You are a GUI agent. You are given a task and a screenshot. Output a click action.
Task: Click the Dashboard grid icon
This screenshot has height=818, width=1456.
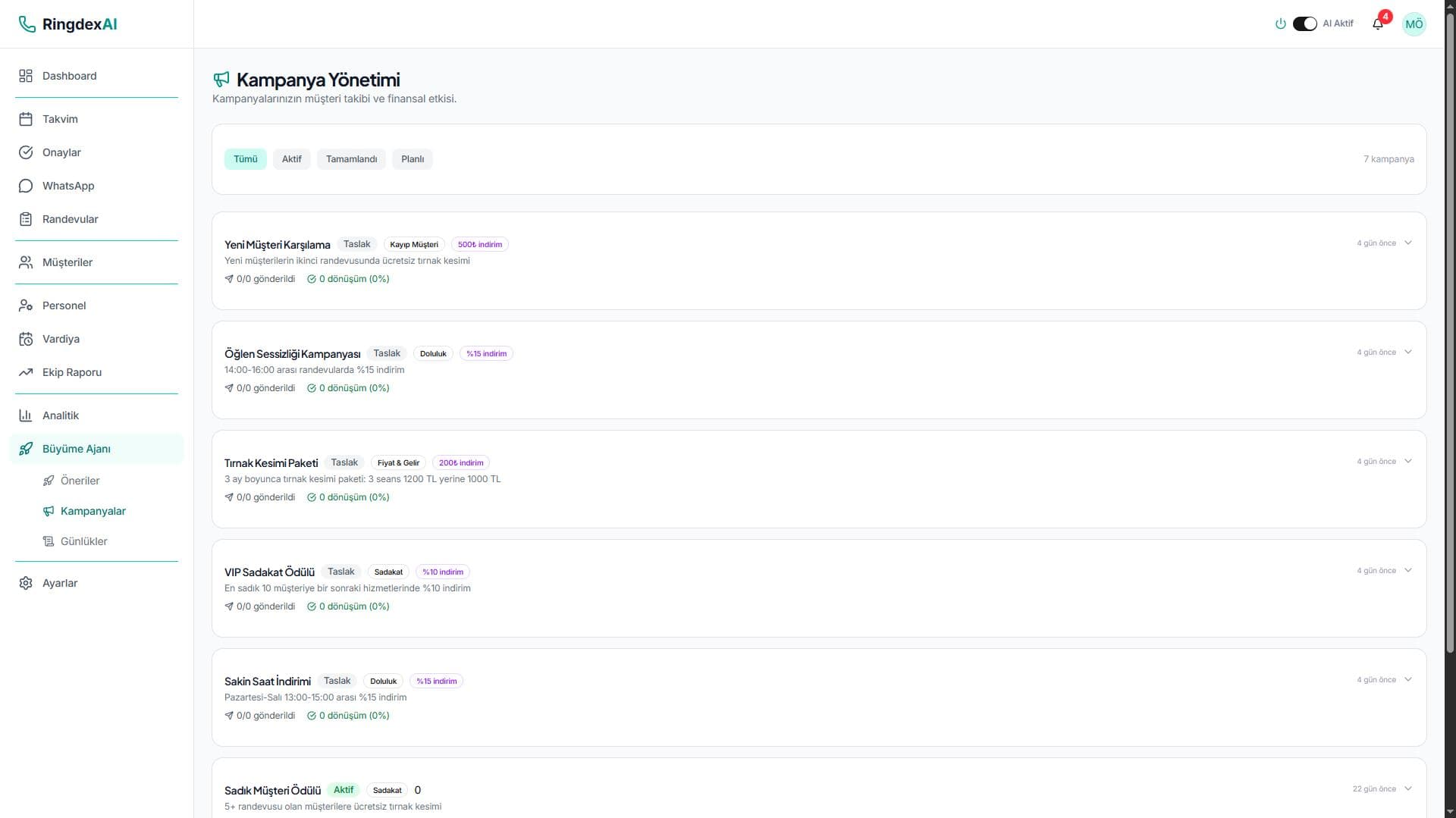click(26, 76)
